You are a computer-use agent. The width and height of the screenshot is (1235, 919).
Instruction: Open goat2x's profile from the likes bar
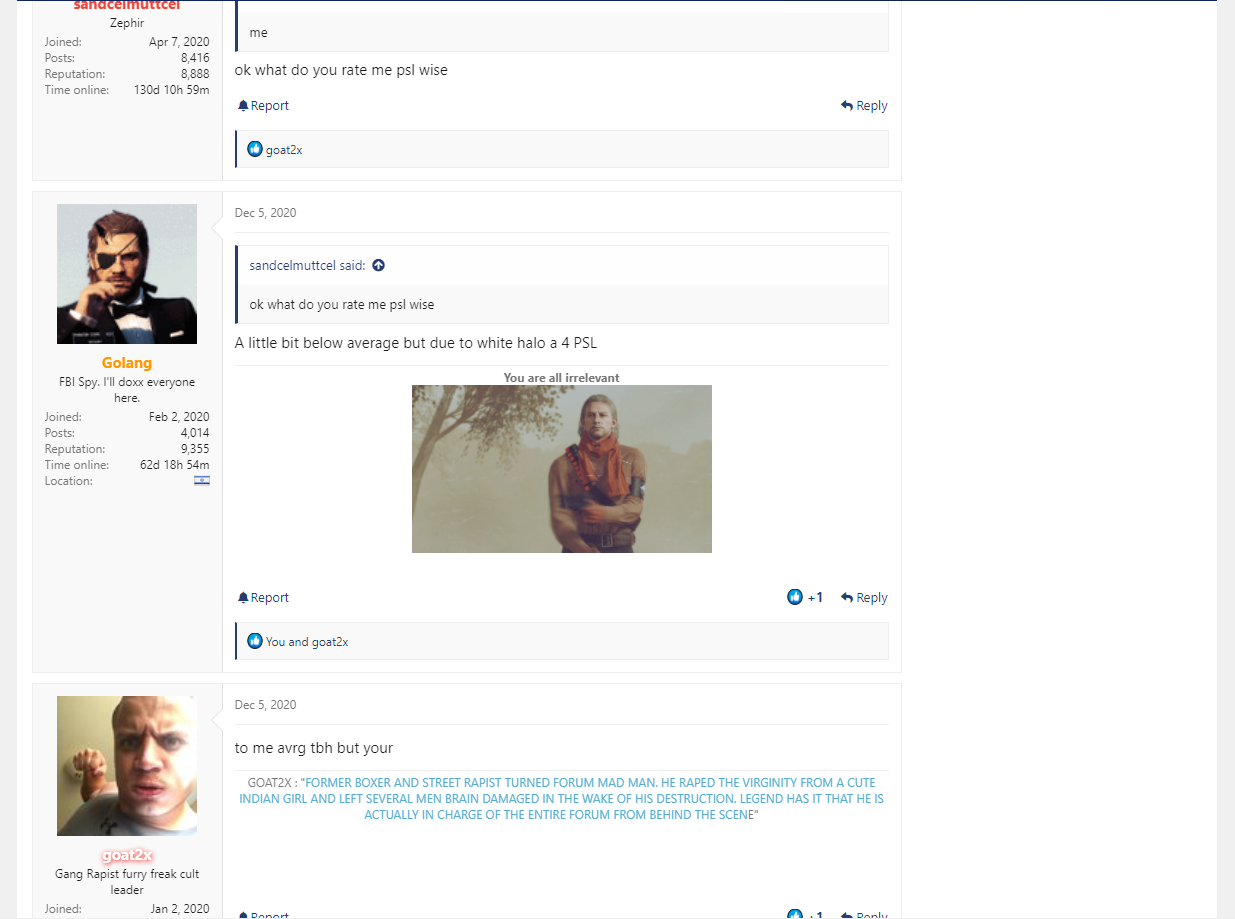[284, 150]
